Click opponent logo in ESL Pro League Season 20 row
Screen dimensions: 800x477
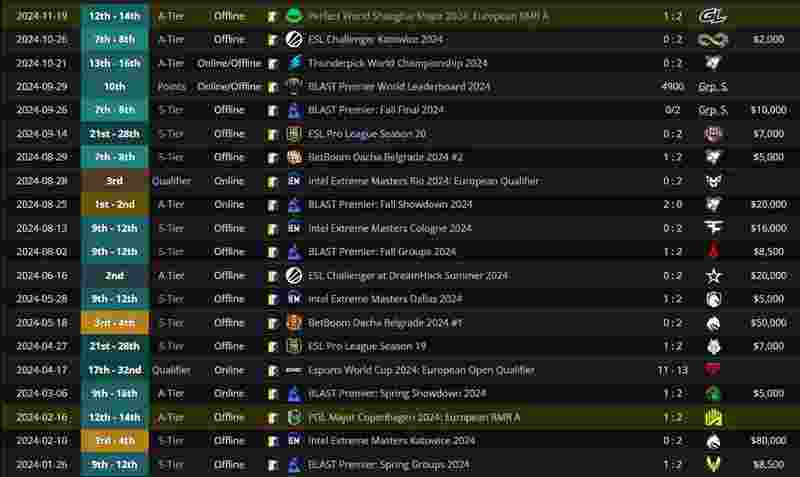[x=713, y=134]
